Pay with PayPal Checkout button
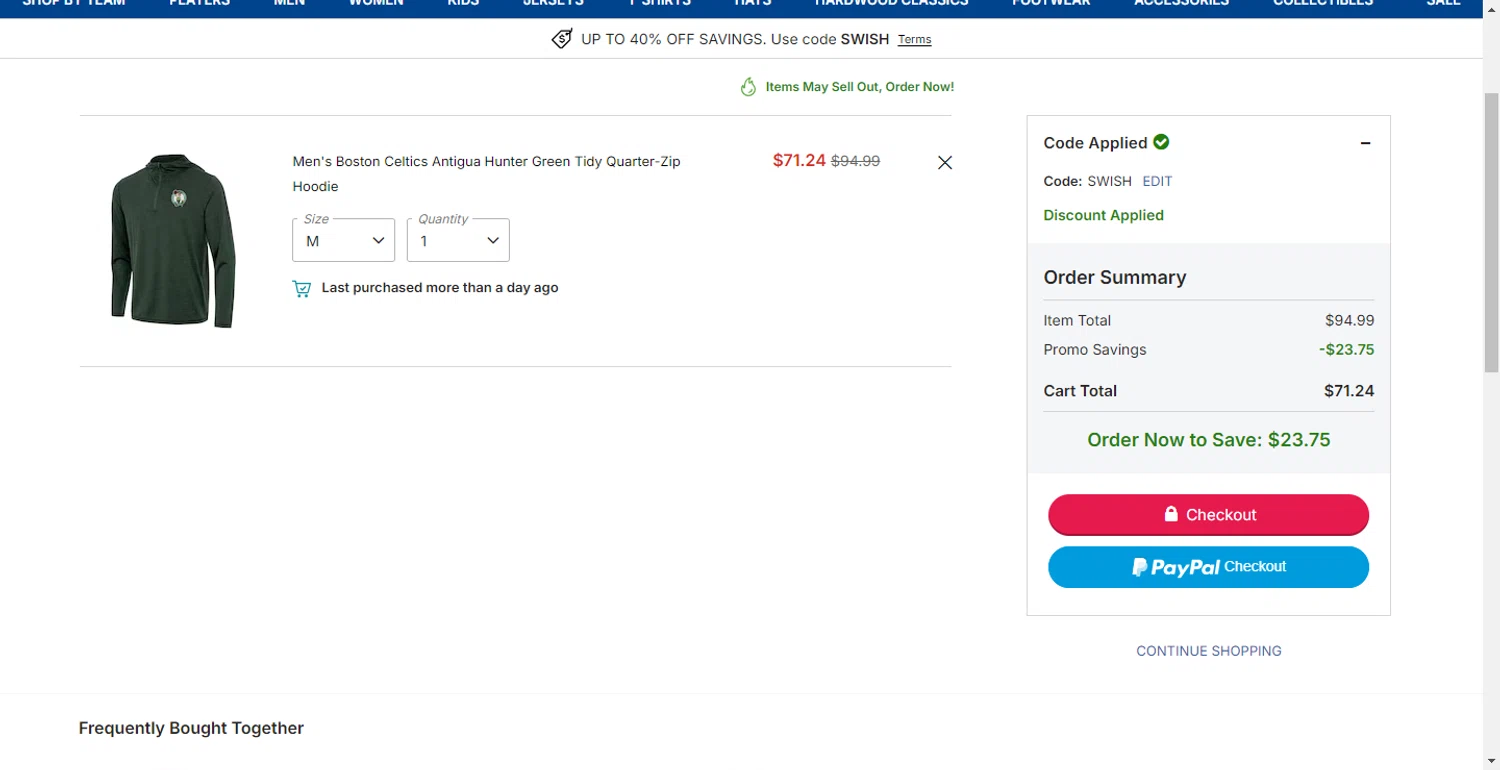 coord(1208,567)
